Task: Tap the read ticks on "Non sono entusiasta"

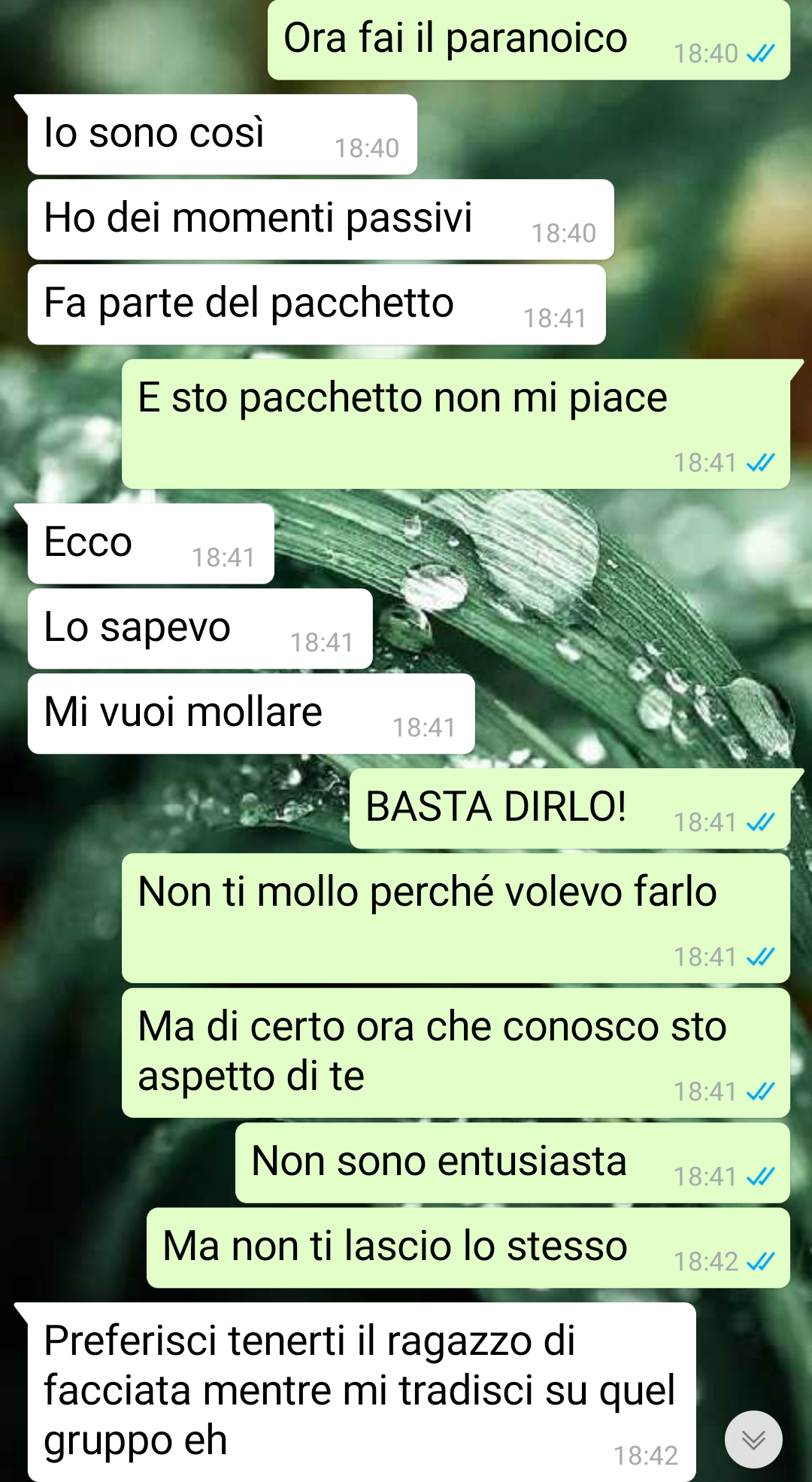Action: (760, 1176)
